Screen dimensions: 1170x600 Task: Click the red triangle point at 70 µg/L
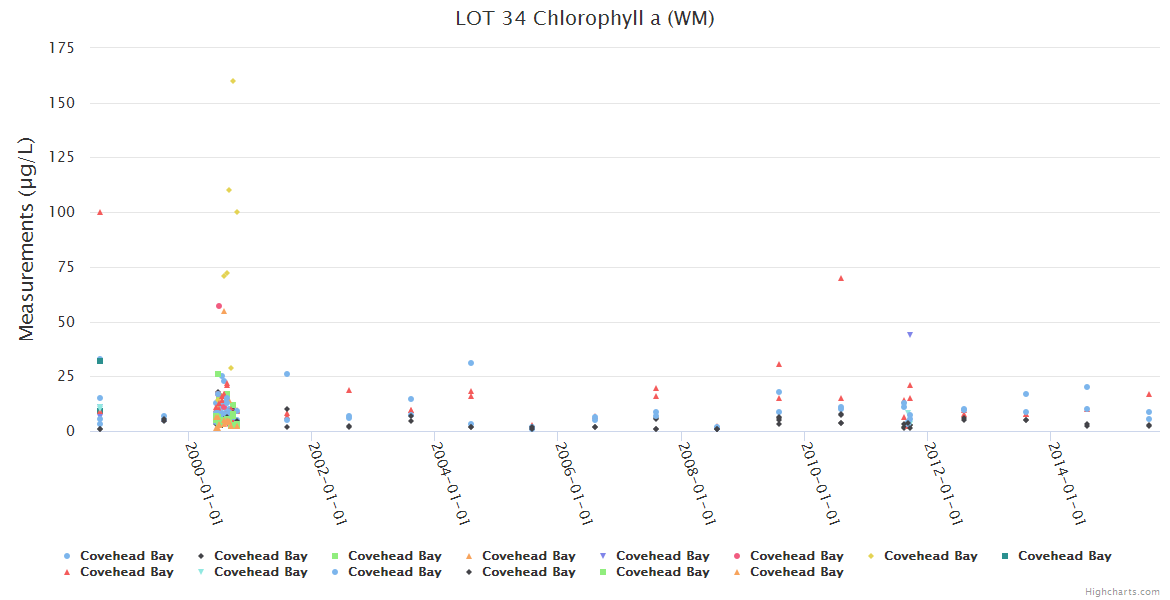tap(841, 278)
